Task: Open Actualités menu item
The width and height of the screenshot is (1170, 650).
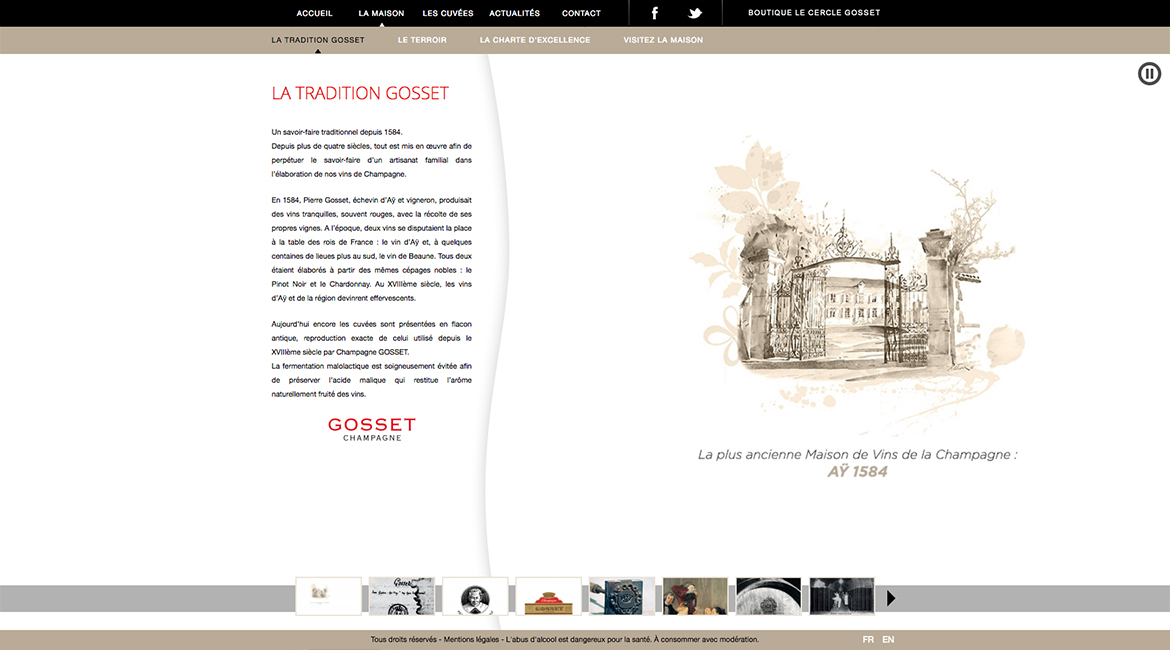Action: [x=514, y=13]
